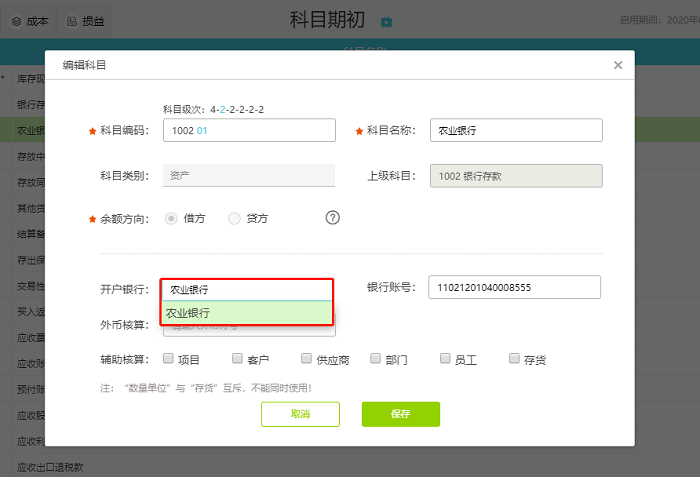This screenshot has width=700, height=477.
Task: Click the icon beside the 科目期初 title
Action: [x=386, y=21]
